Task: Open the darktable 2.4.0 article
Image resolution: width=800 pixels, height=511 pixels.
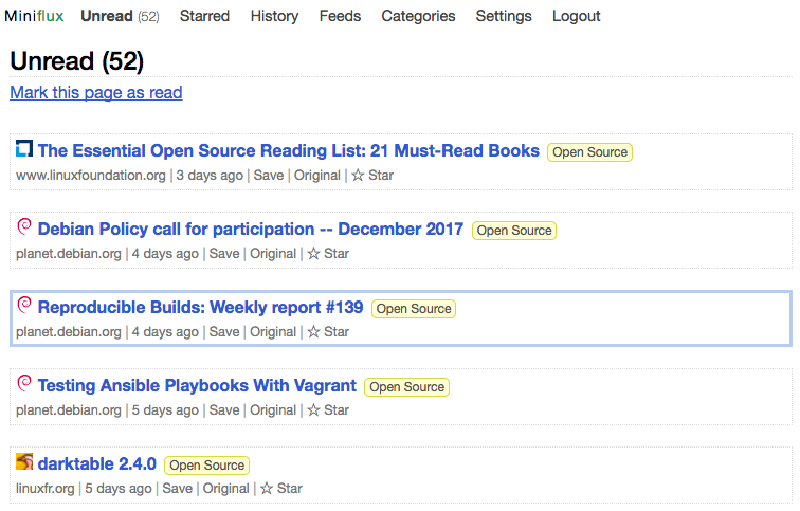Action: tap(97, 464)
